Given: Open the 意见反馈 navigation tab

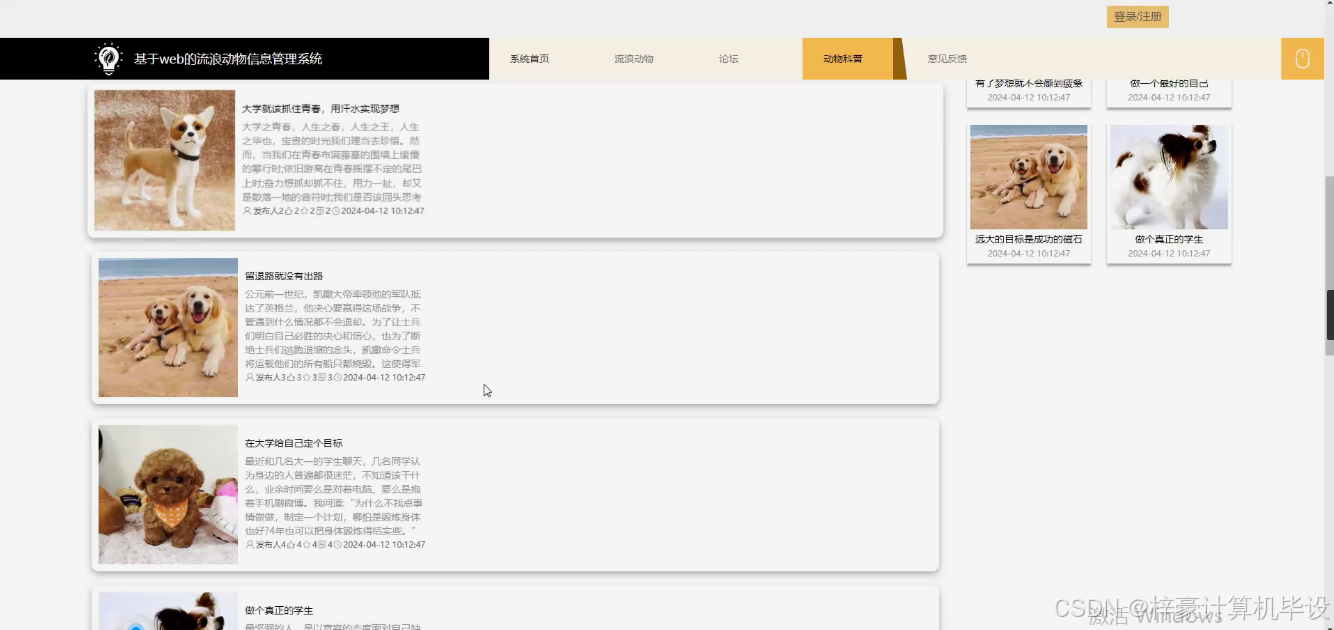Looking at the screenshot, I should 947,59.
